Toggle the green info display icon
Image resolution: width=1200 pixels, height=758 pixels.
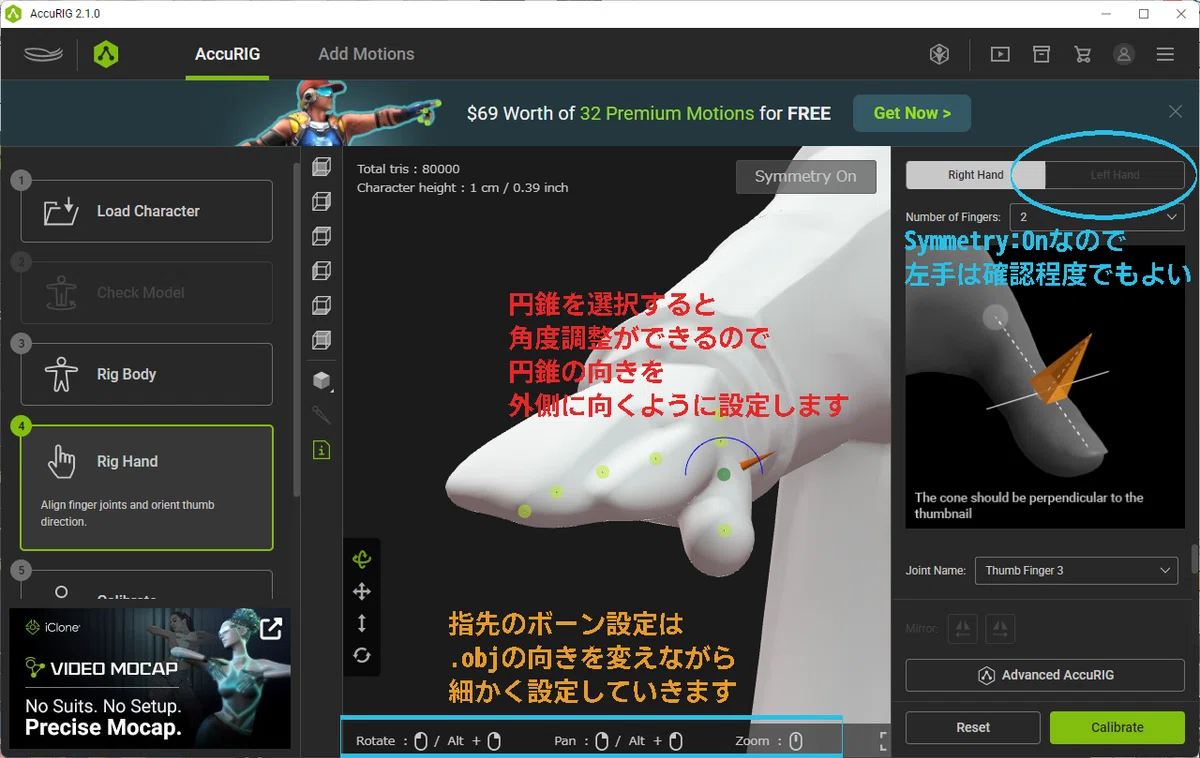pos(321,450)
